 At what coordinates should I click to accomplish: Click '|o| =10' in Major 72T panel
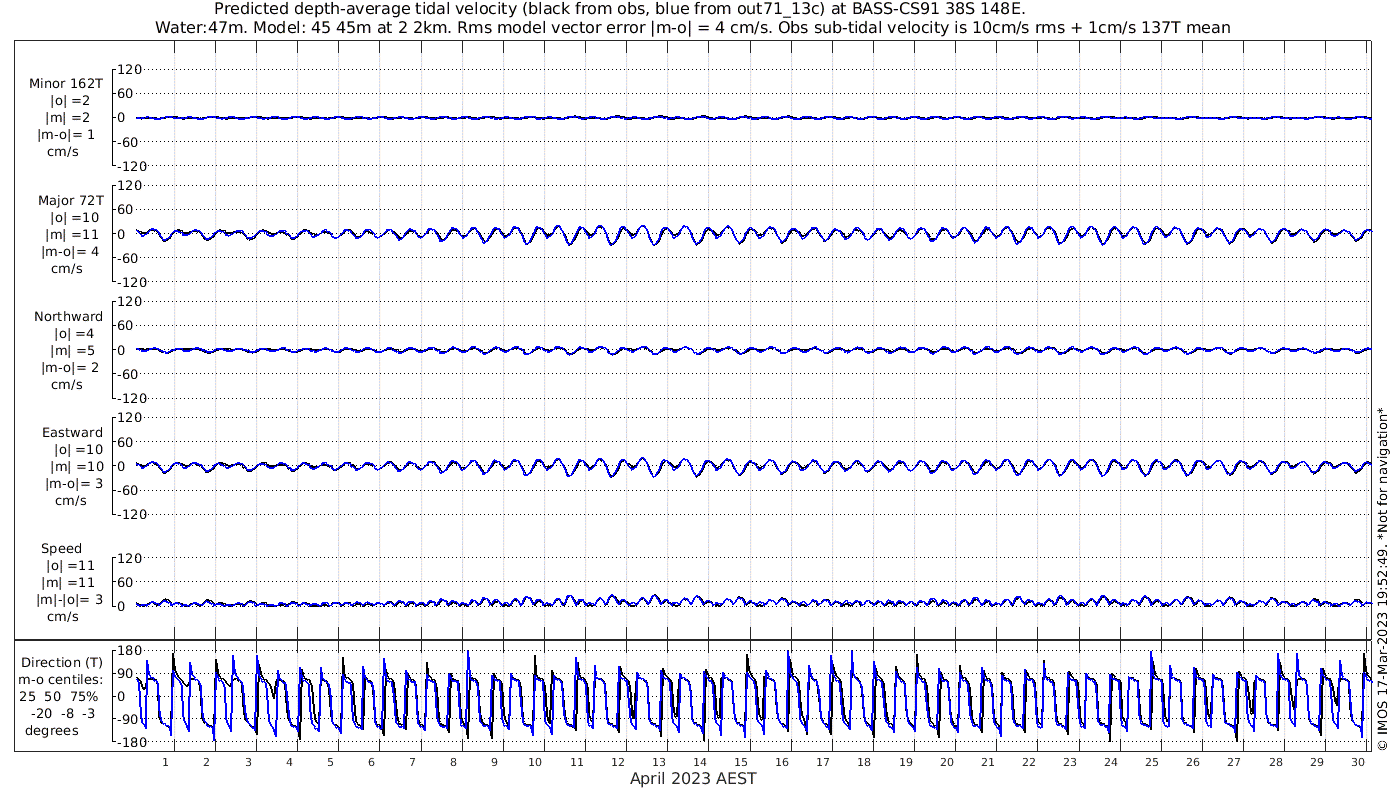[x=75, y=217]
